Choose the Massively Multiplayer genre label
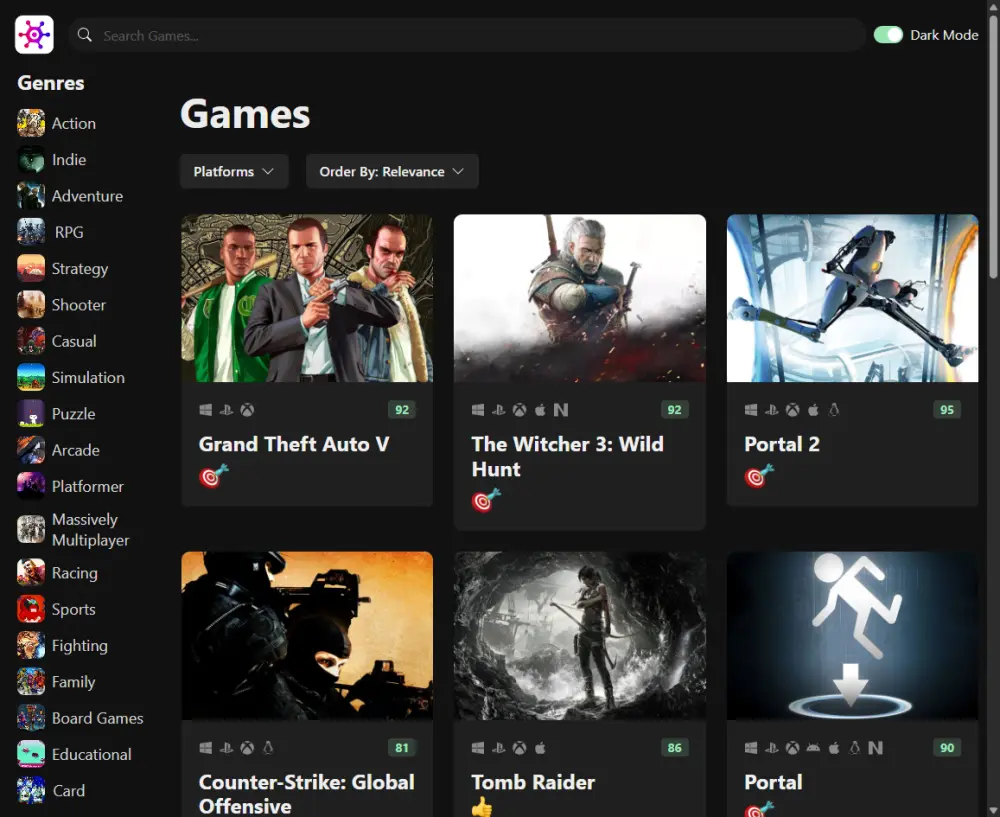Screen dimensions: 1000x817 [91, 530]
